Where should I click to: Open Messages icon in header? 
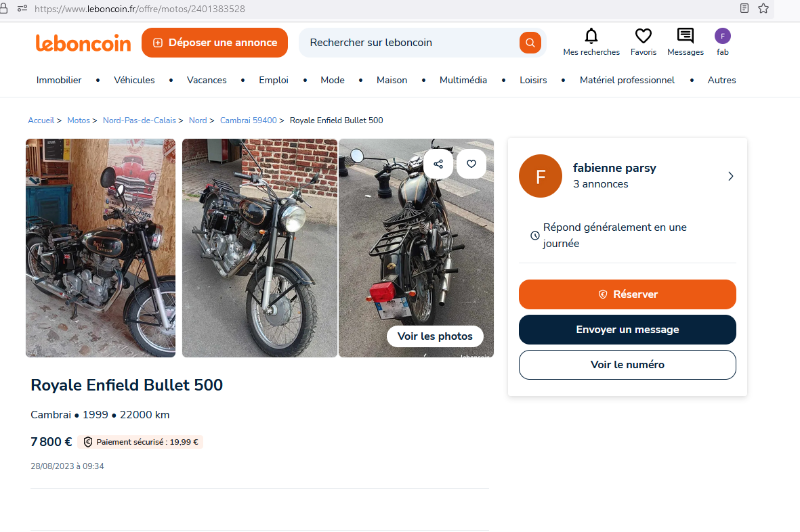pos(685,36)
